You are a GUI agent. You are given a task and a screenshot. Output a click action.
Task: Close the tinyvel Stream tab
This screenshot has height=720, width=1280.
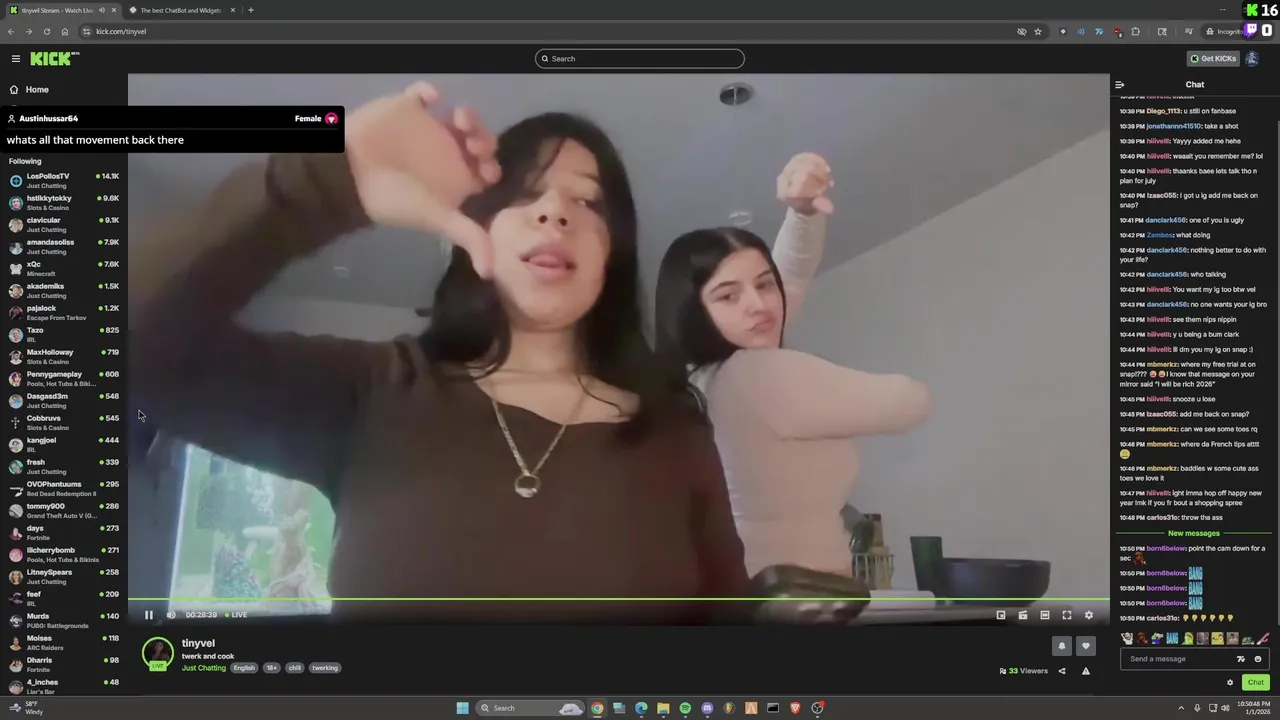pyautogui.click(x=115, y=10)
